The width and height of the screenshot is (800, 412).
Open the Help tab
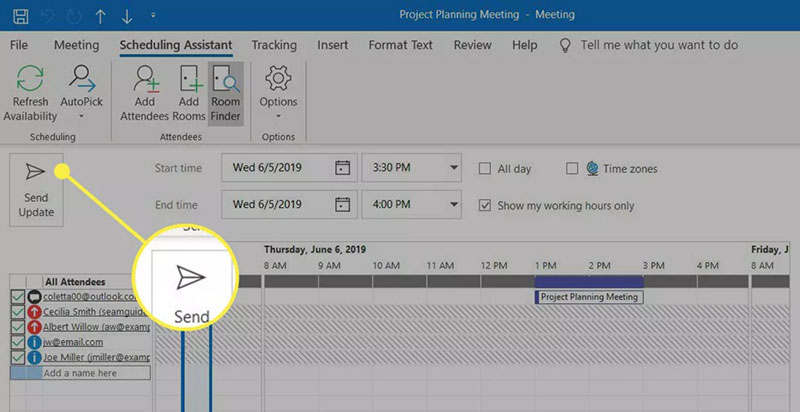524,45
